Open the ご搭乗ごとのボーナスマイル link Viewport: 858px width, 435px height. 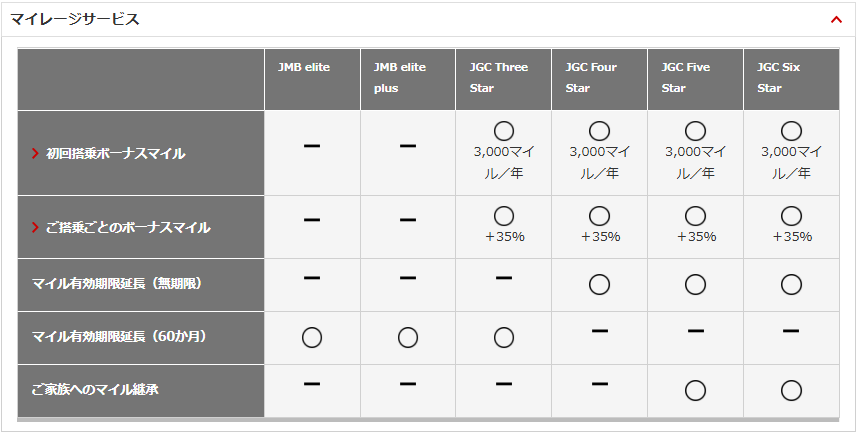[x=128, y=228]
